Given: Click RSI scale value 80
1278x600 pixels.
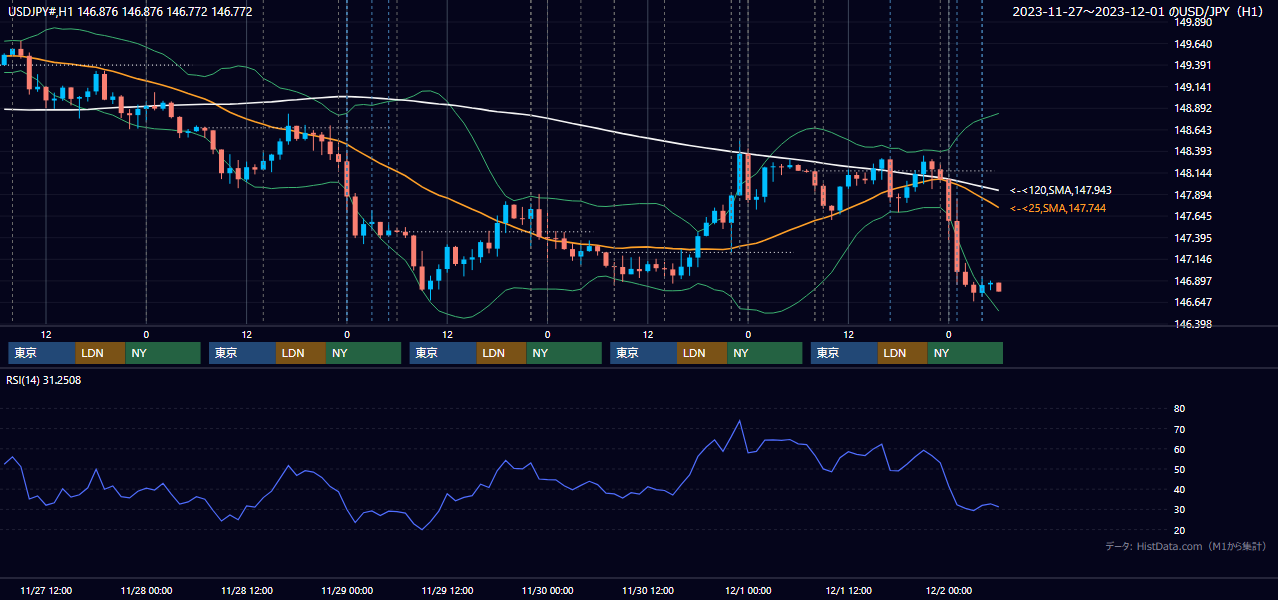Looking at the screenshot, I should 1180,409.
